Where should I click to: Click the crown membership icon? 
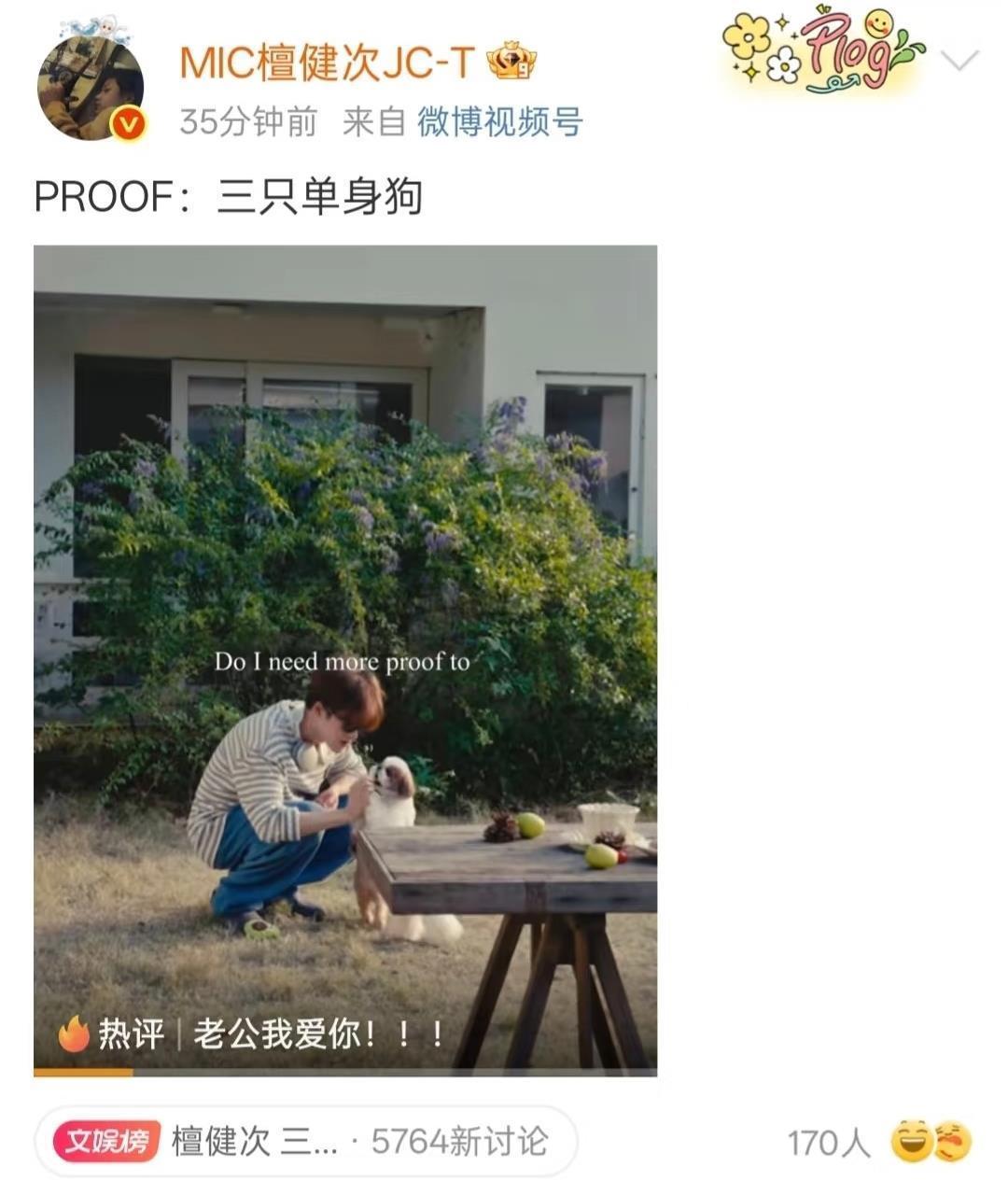click(x=512, y=63)
